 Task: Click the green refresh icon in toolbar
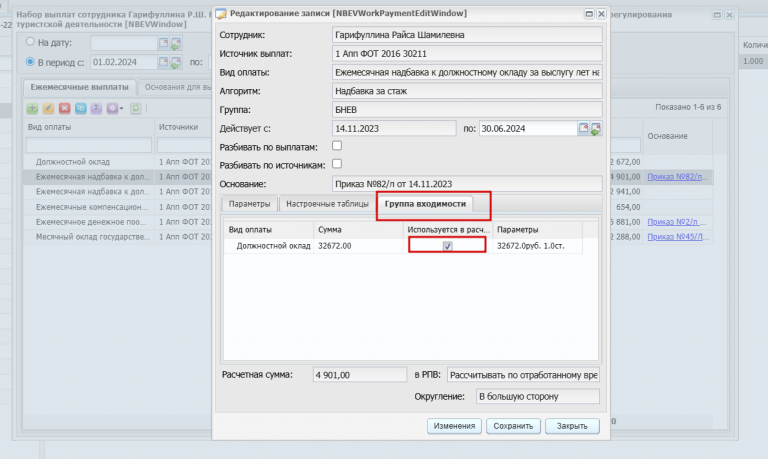click(136, 108)
